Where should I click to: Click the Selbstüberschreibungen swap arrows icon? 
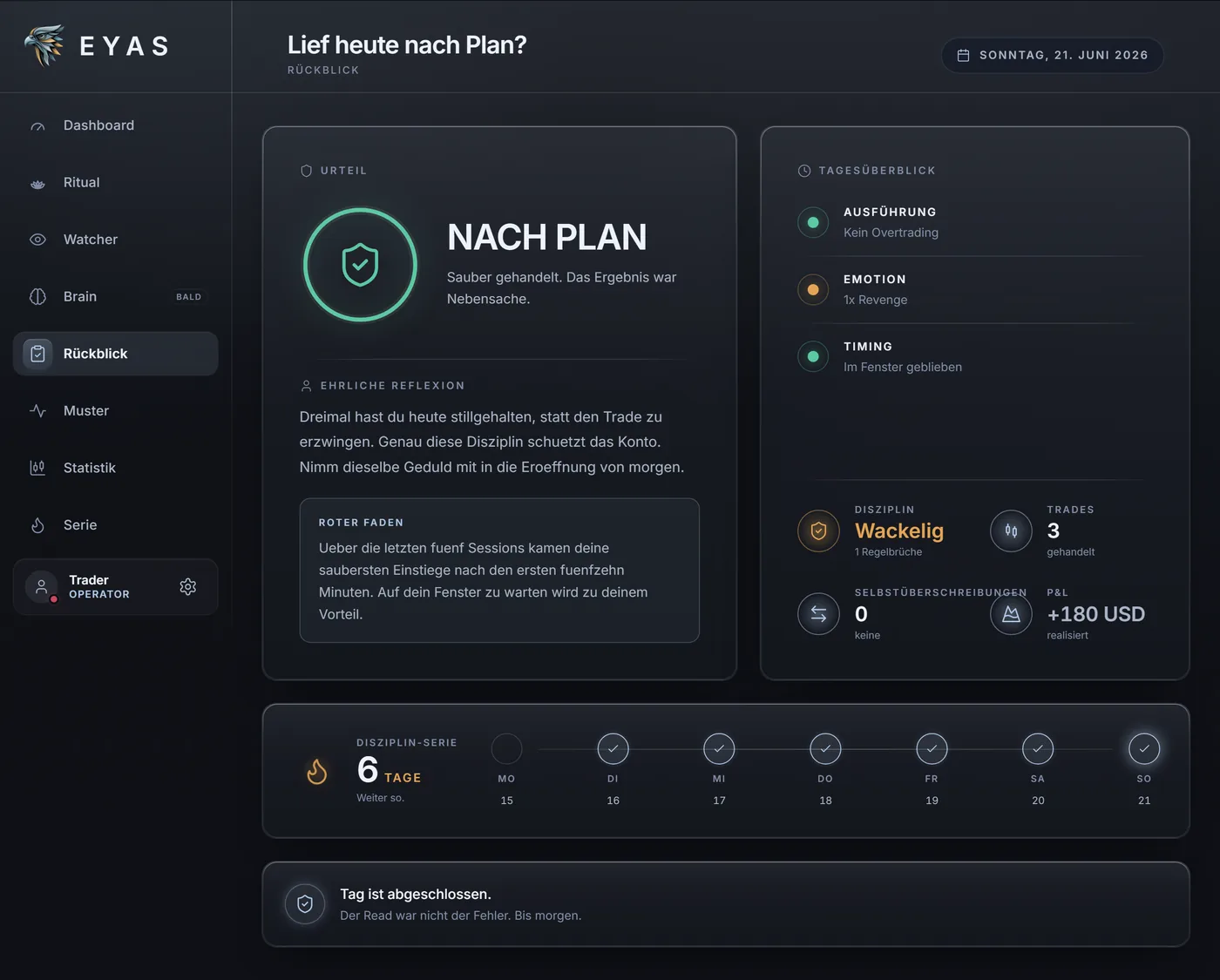click(x=818, y=614)
